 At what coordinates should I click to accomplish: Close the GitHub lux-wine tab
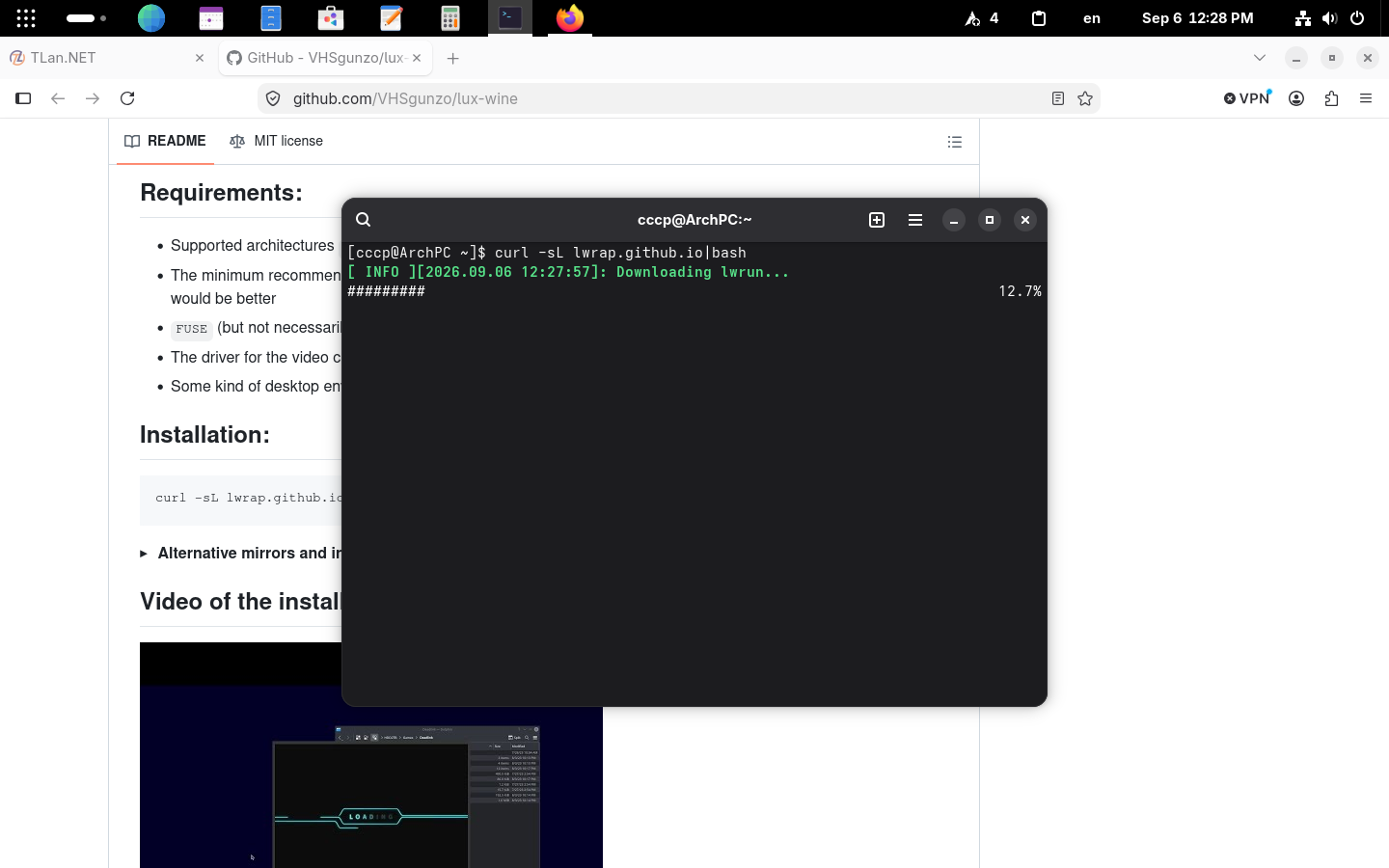coord(417,58)
